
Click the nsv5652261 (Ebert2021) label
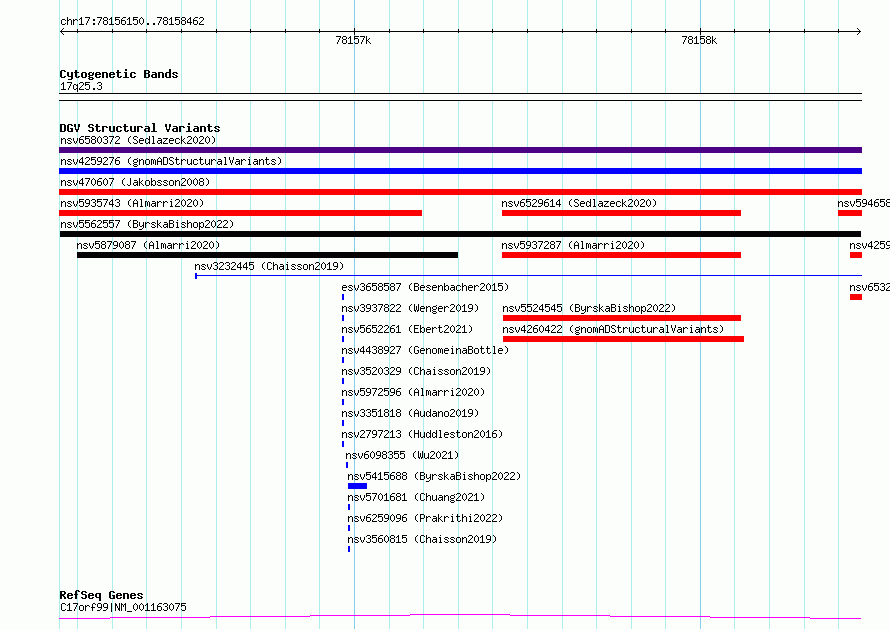(407, 329)
